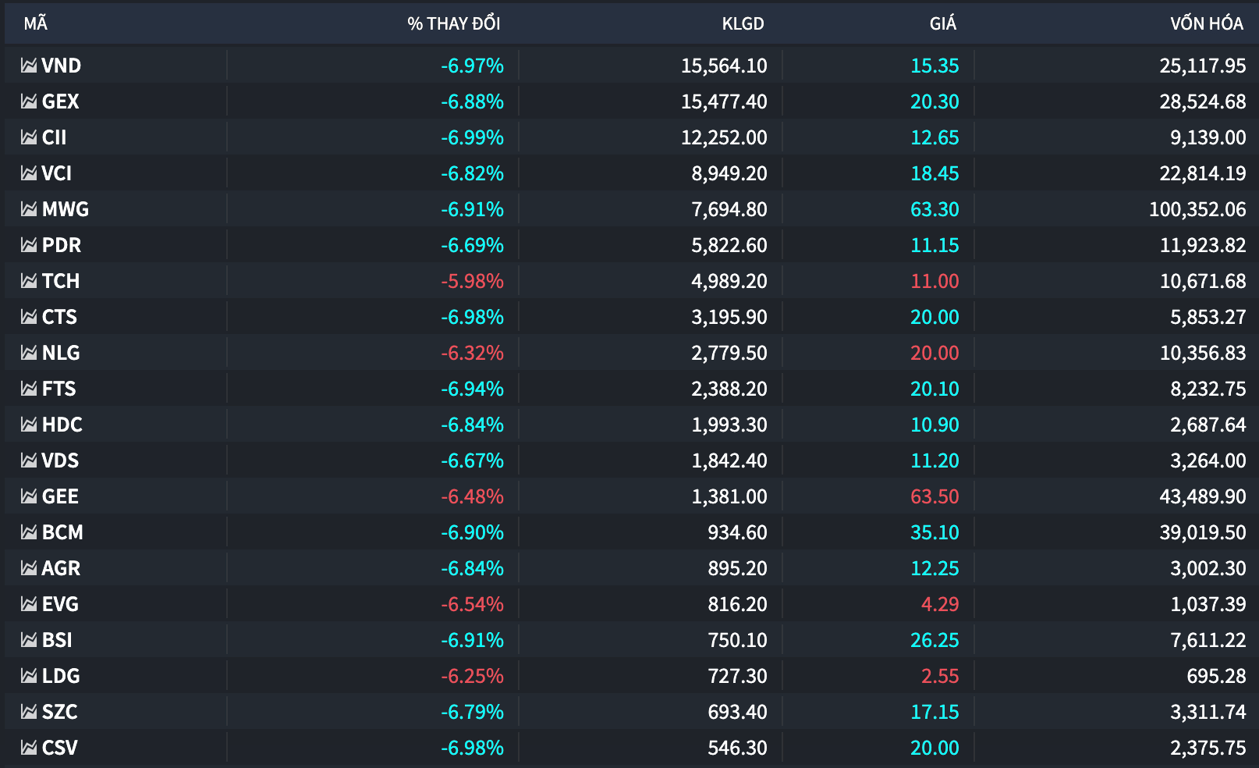
Task: Sort by the KLGD column header
Action: tap(743, 24)
